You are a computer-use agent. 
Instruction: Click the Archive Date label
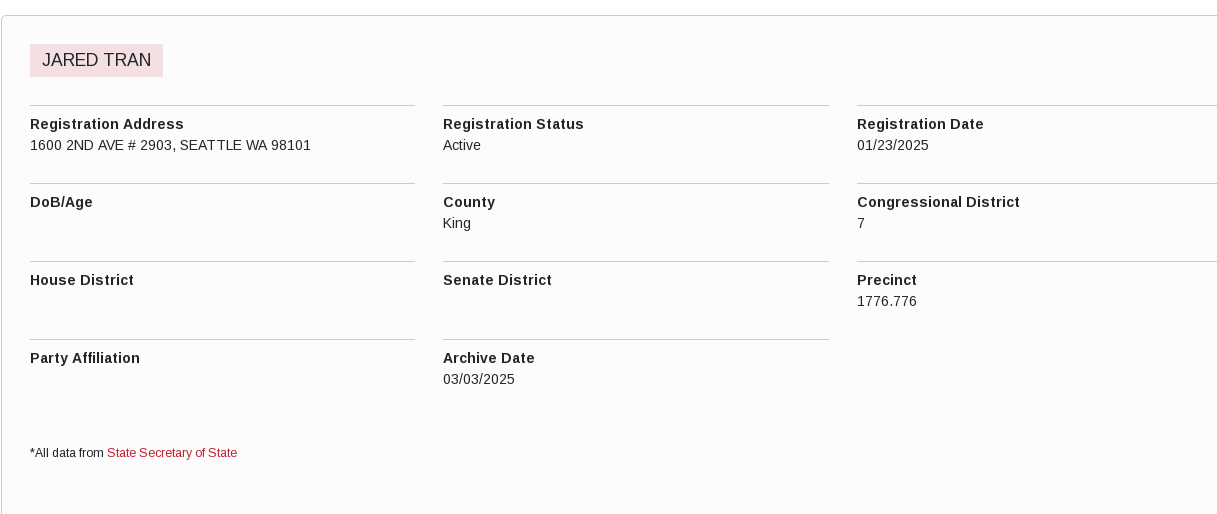tap(489, 358)
